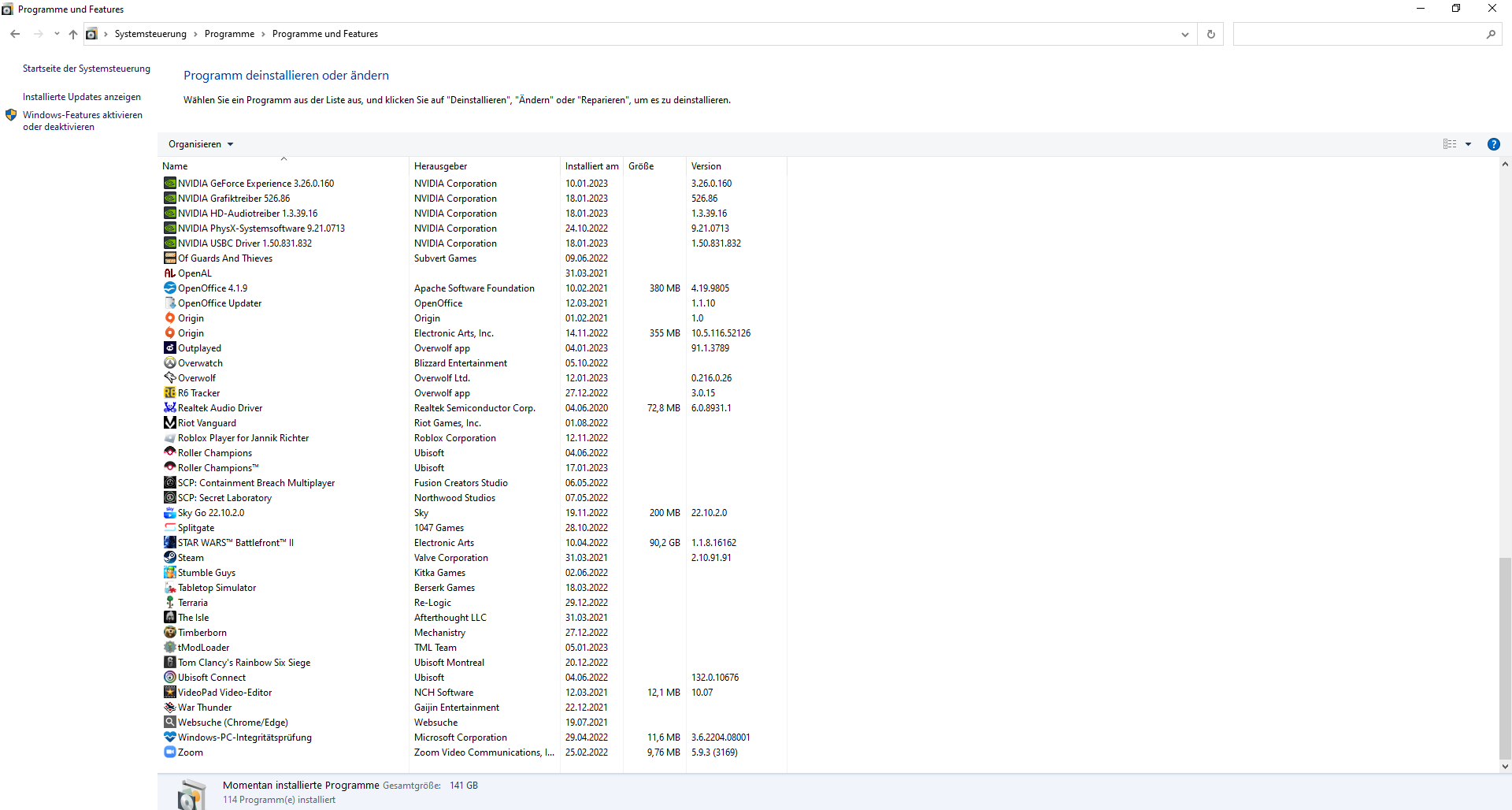Click the SCP: Secret Laboratory icon
This screenshot has height=810, width=1512.
click(169, 497)
